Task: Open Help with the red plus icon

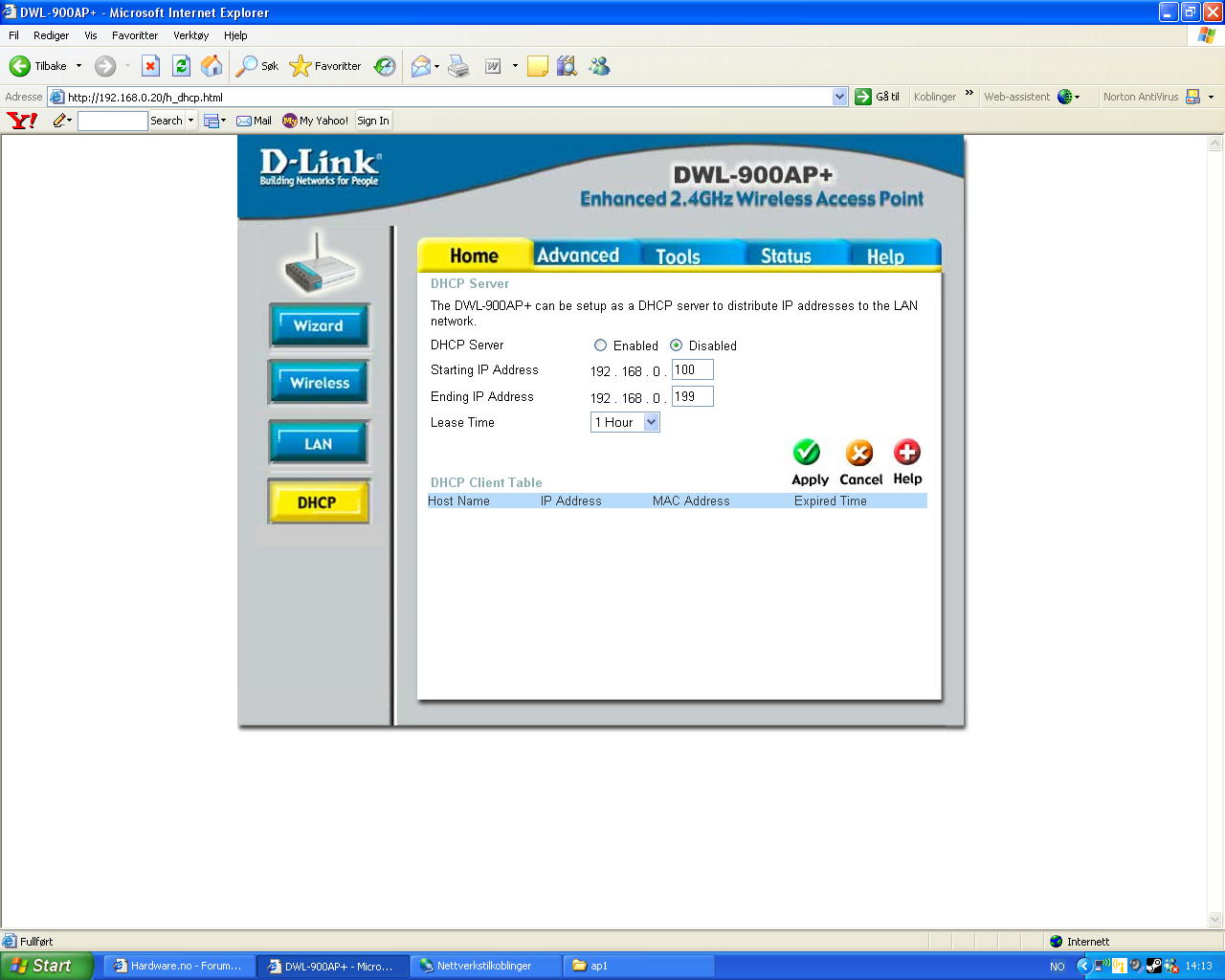Action: (907, 452)
